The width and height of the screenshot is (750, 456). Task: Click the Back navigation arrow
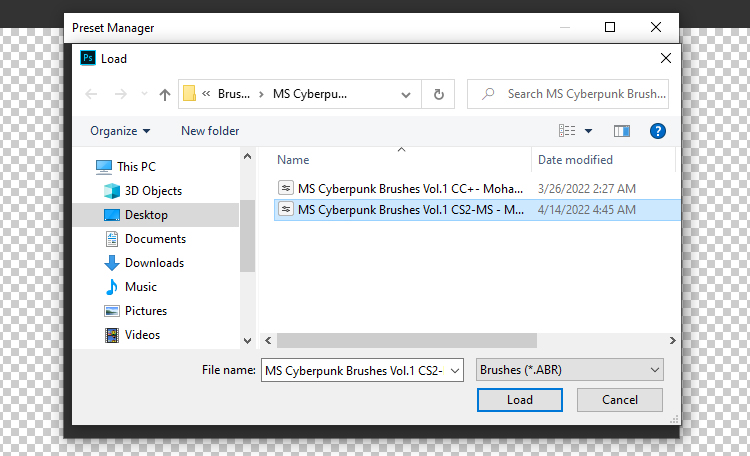click(92, 94)
